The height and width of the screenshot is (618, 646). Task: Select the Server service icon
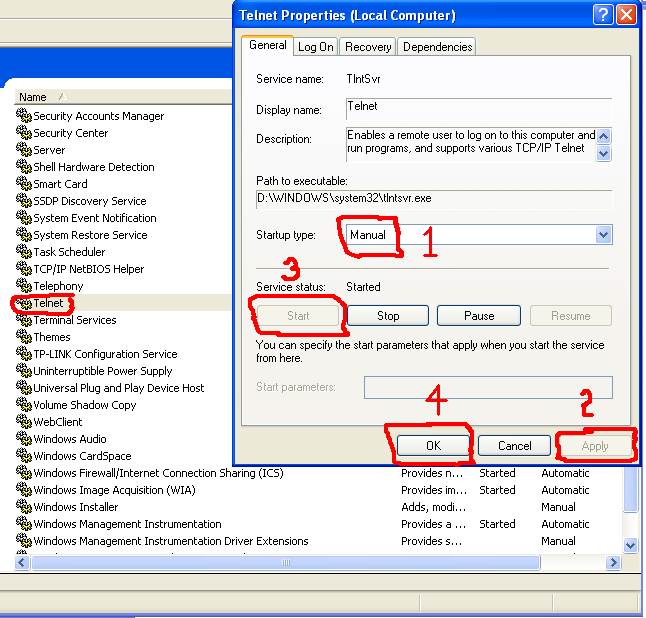24,149
